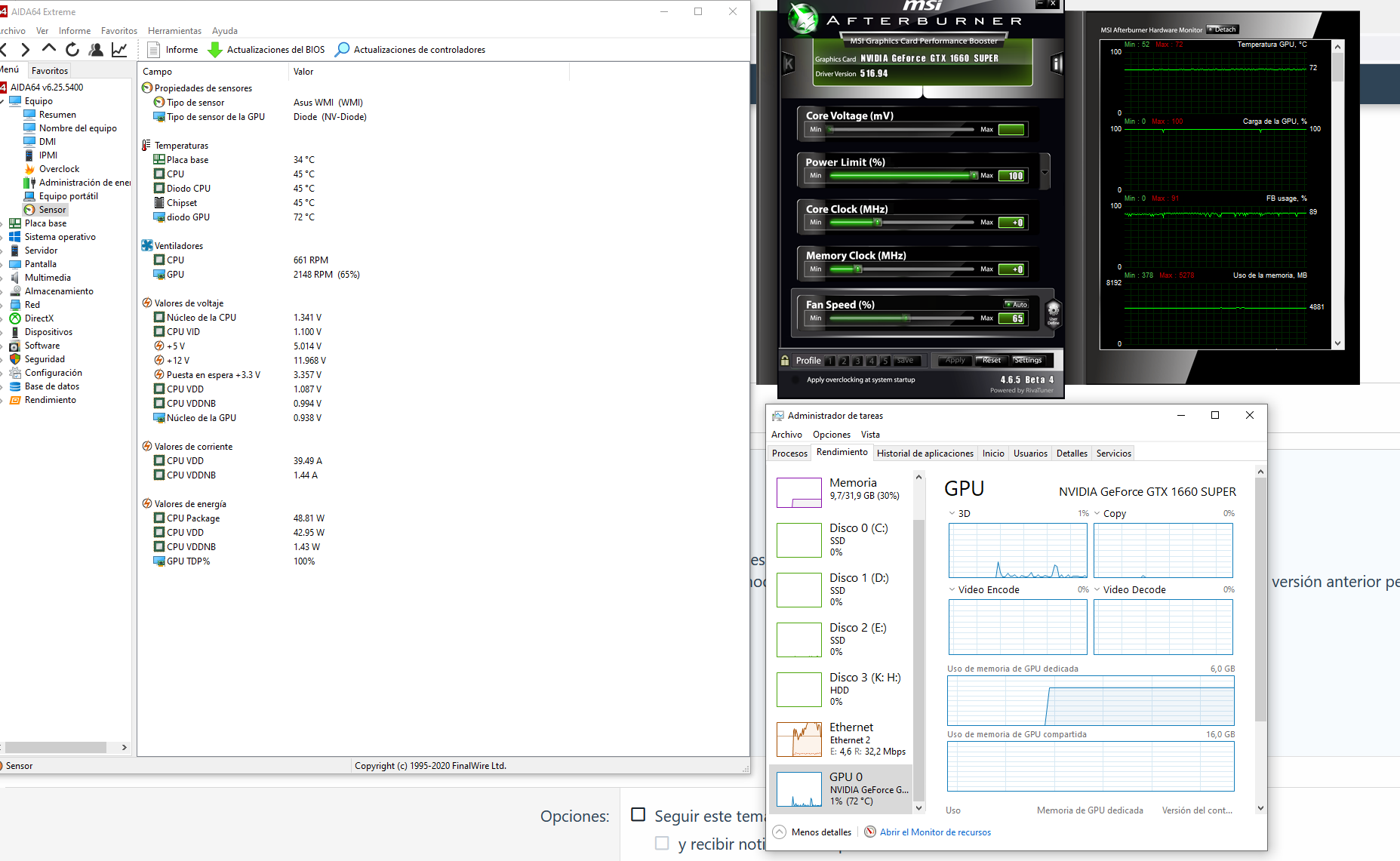The height and width of the screenshot is (861, 1400).
Task: Switch to the Detalles tab
Action: (x=1072, y=454)
